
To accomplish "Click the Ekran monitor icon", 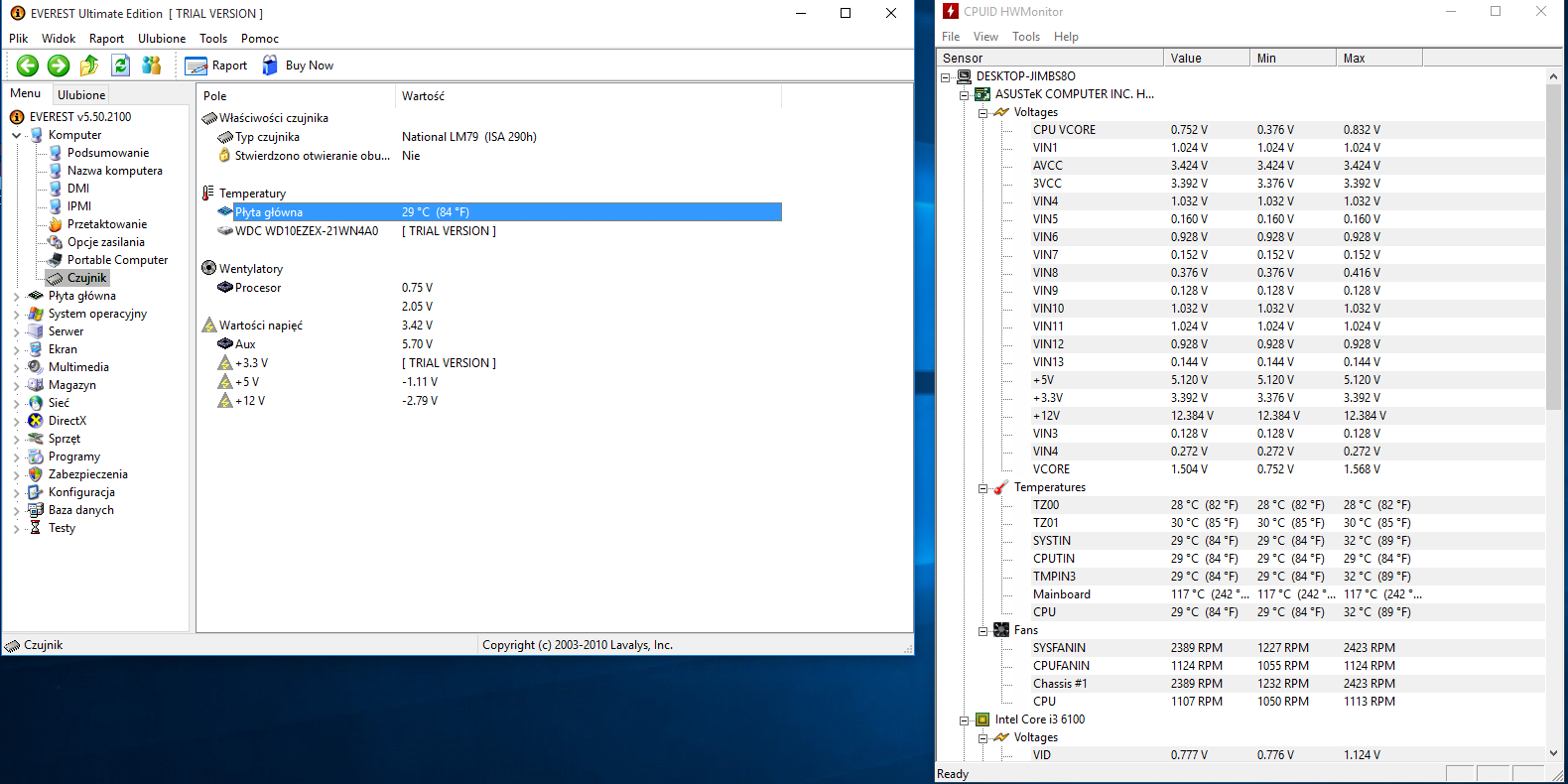I will tap(36, 349).
